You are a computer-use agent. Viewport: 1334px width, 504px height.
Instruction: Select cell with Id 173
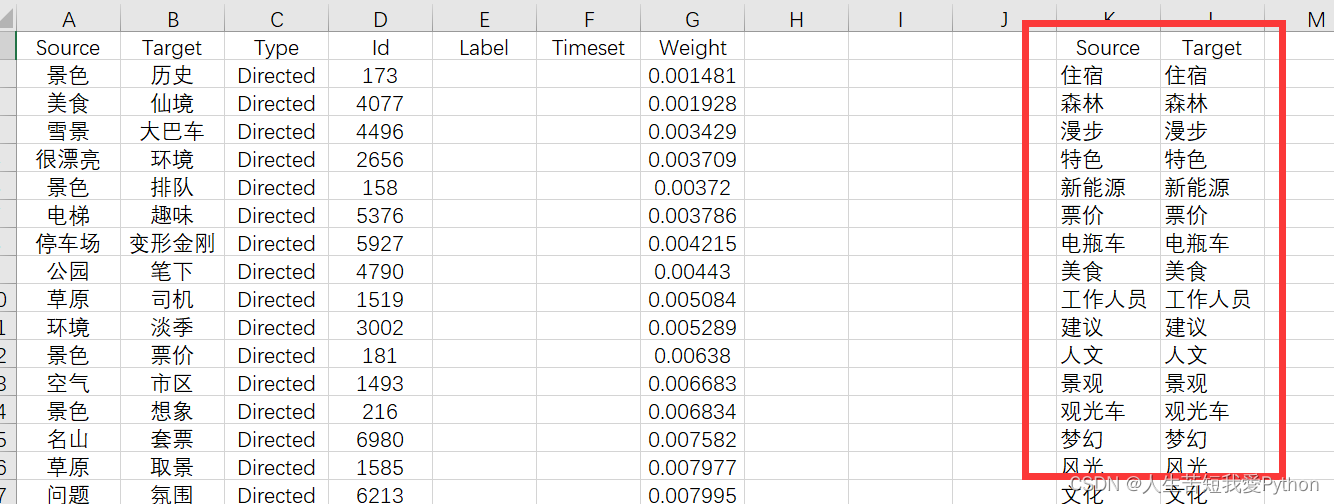pos(380,75)
